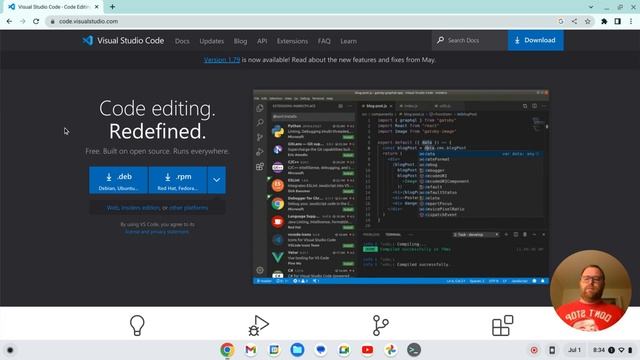Go back in browser history
The image size is (640, 360).
[9, 21]
